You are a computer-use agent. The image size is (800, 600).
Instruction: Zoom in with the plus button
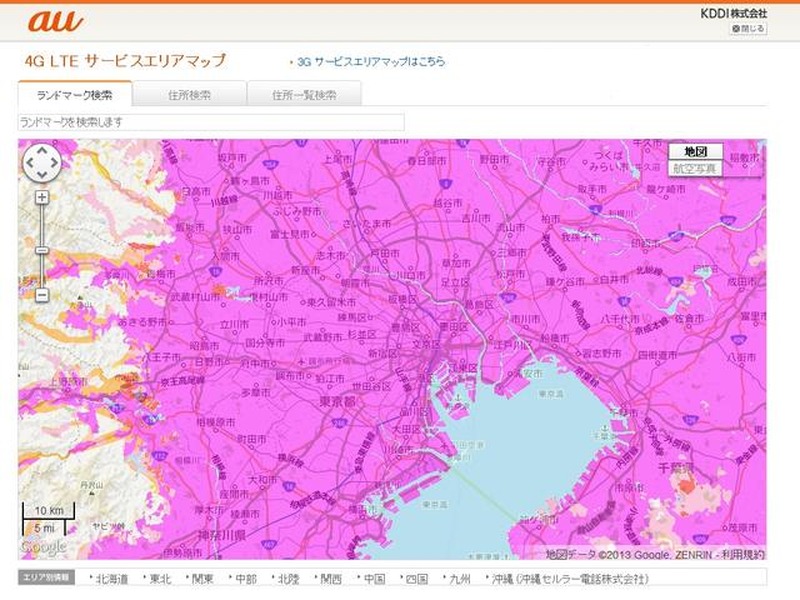click(x=41, y=197)
